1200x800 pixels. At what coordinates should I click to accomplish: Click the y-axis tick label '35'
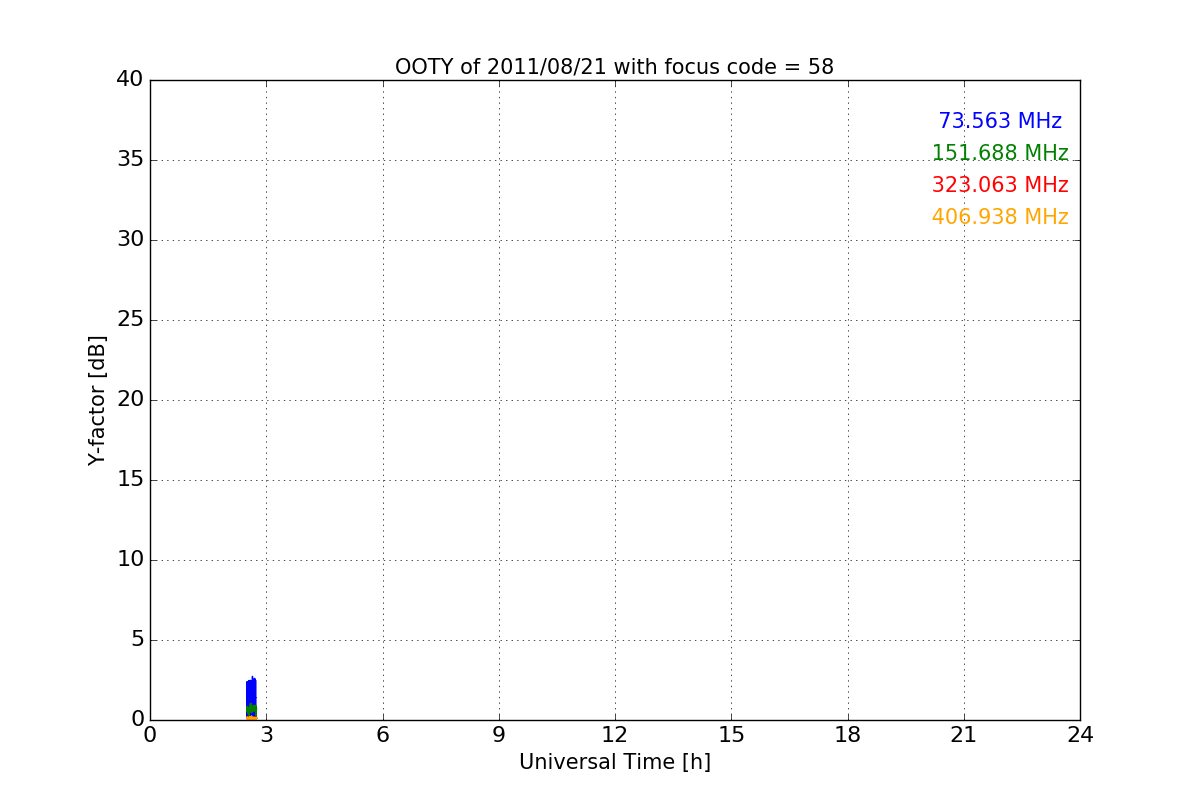tap(130, 159)
